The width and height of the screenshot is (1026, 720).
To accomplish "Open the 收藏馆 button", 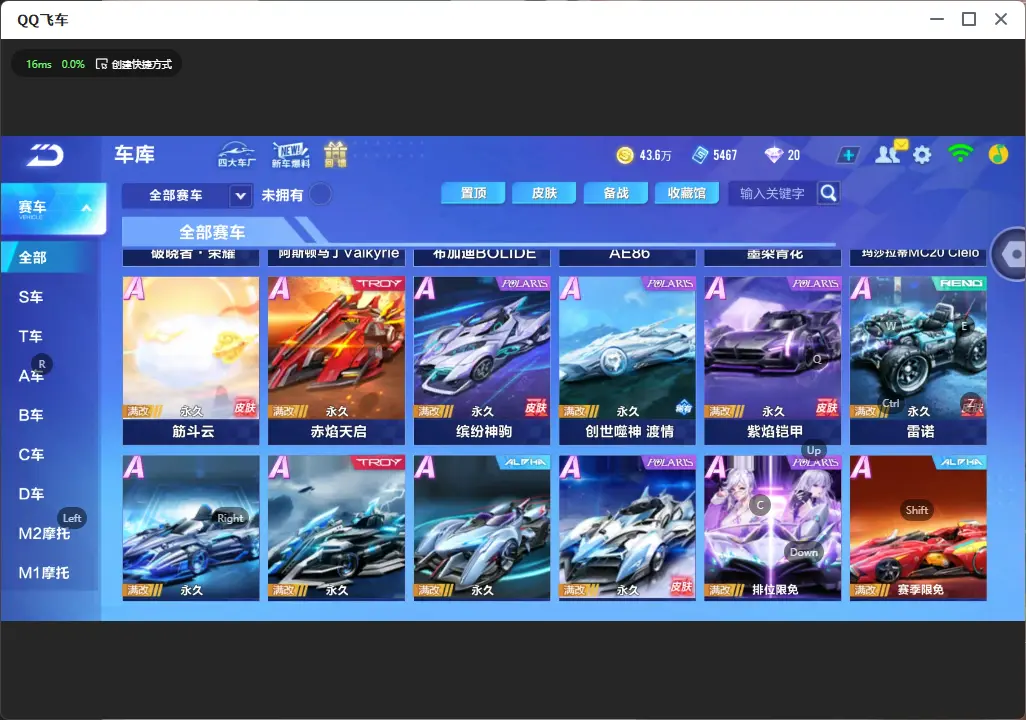I will point(686,193).
